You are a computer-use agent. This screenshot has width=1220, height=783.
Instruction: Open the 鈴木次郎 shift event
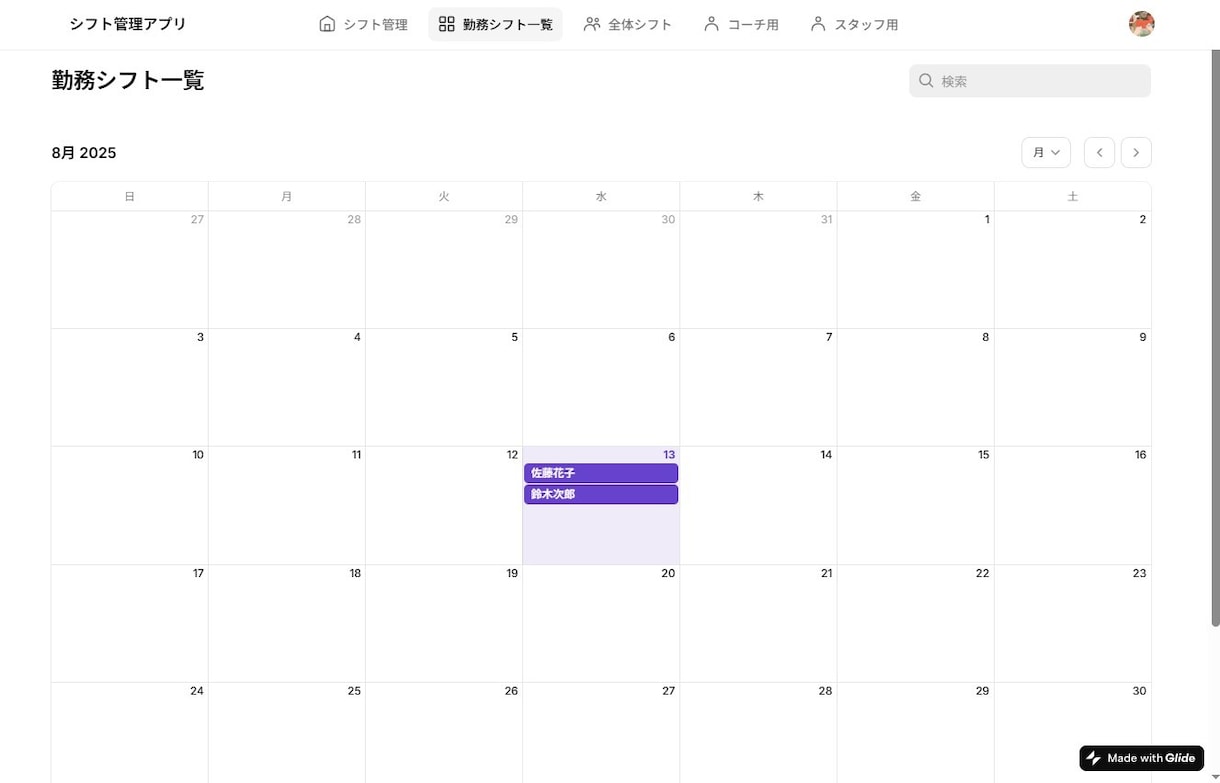point(601,494)
